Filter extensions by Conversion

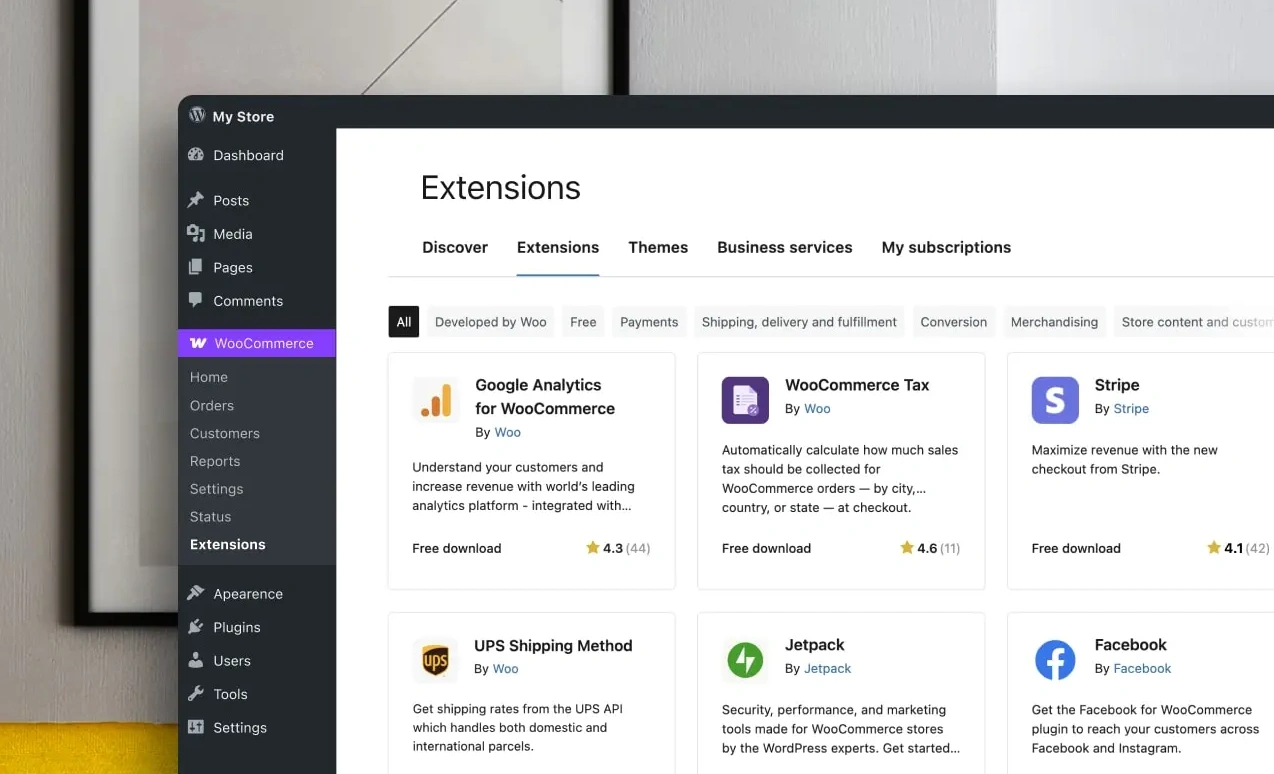(954, 322)
